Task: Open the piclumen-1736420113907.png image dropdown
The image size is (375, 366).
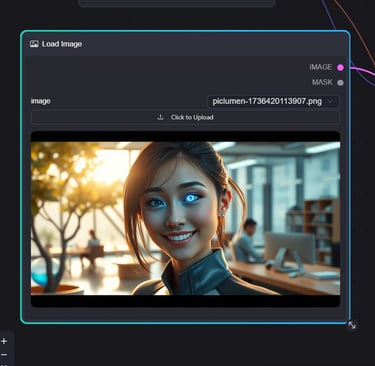Action: point(273,101)
